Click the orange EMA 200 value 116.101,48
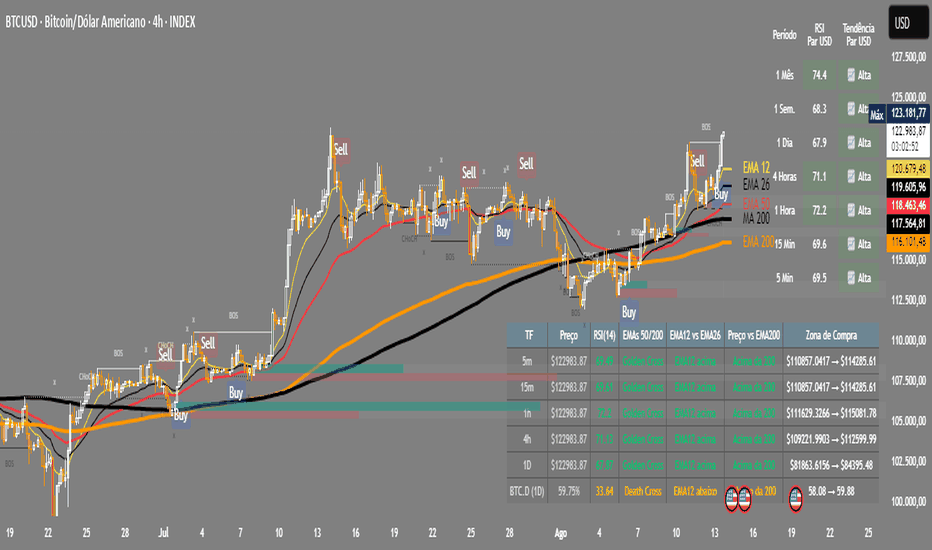 [908, 242]
